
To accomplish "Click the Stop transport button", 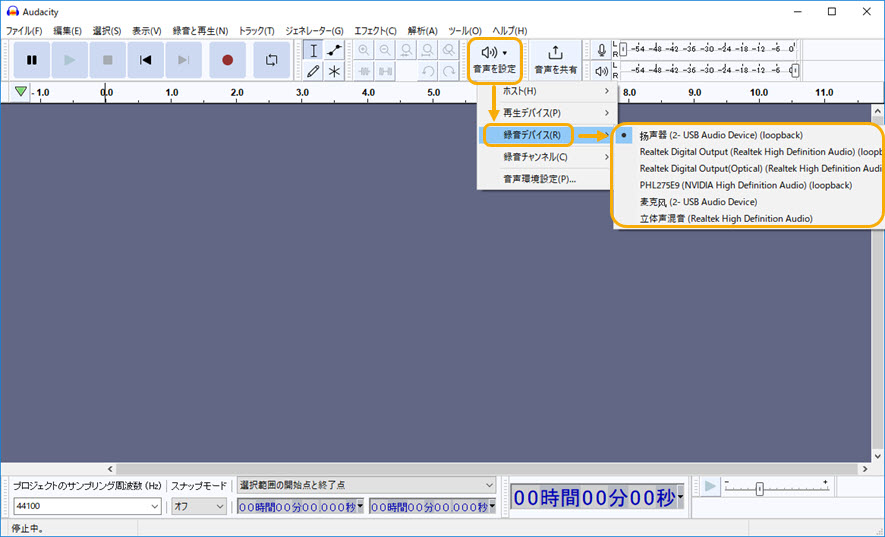I will (x=107, y=60).
